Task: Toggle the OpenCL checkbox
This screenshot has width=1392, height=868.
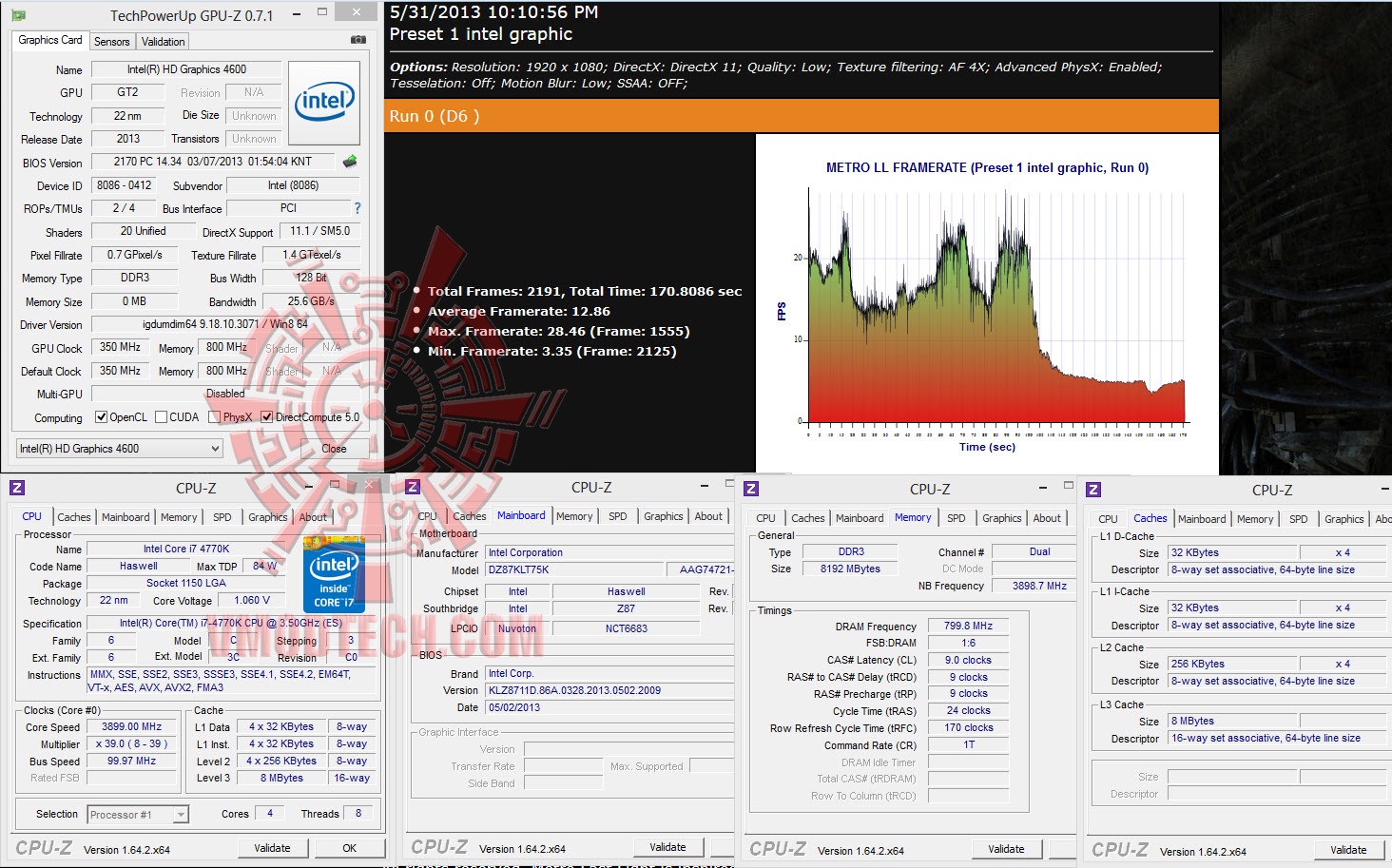Action: (101, 417)
